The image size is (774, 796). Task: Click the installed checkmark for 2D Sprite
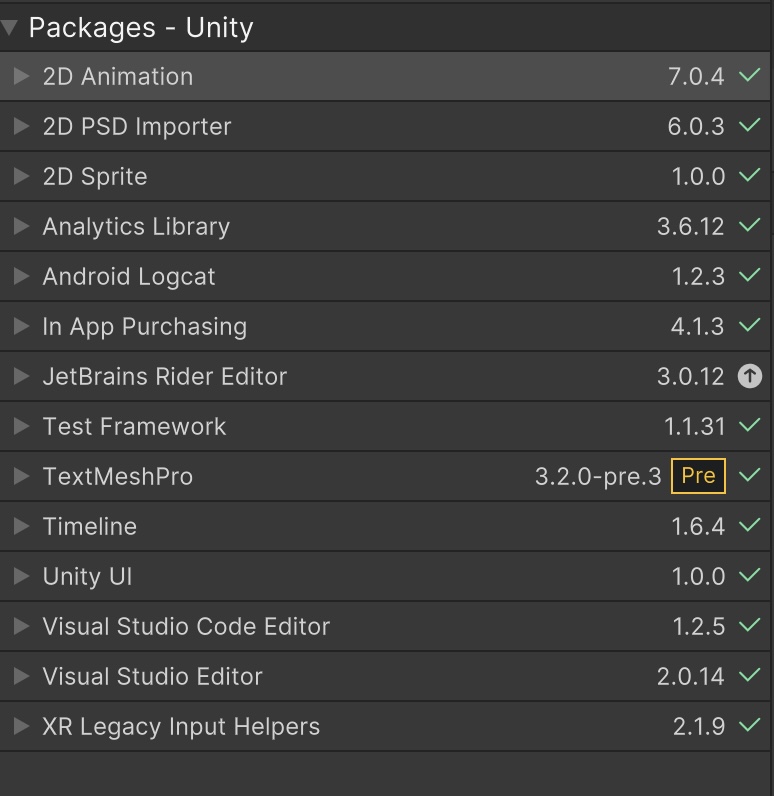pos(750,175)
